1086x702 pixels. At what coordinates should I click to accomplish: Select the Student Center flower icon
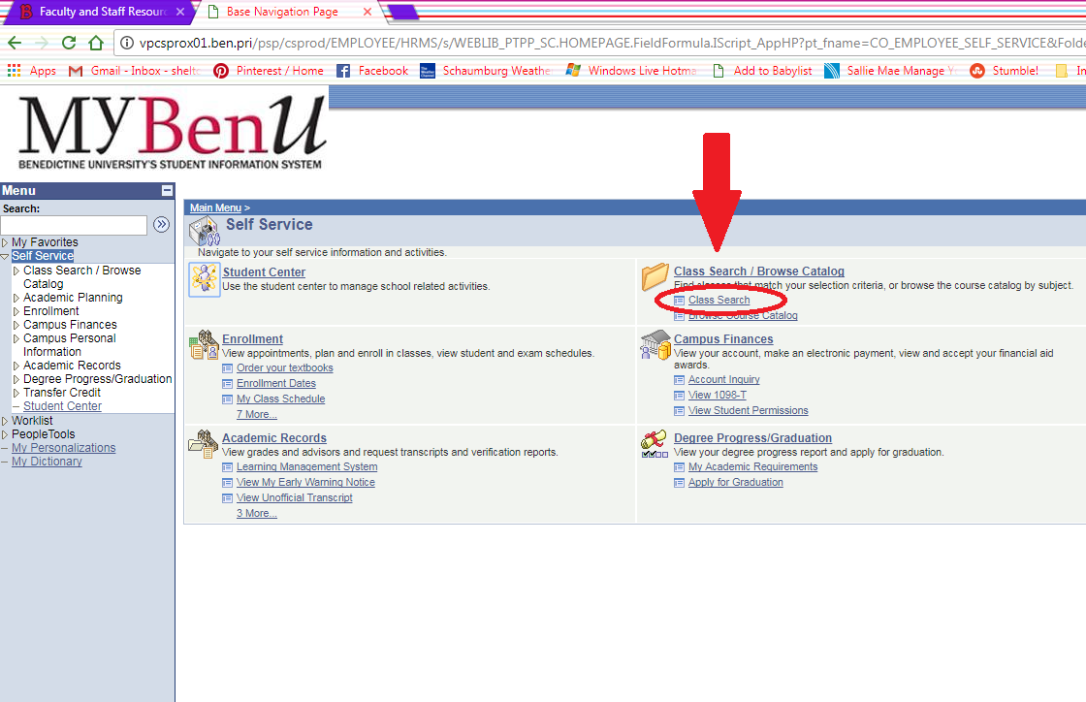204,278
